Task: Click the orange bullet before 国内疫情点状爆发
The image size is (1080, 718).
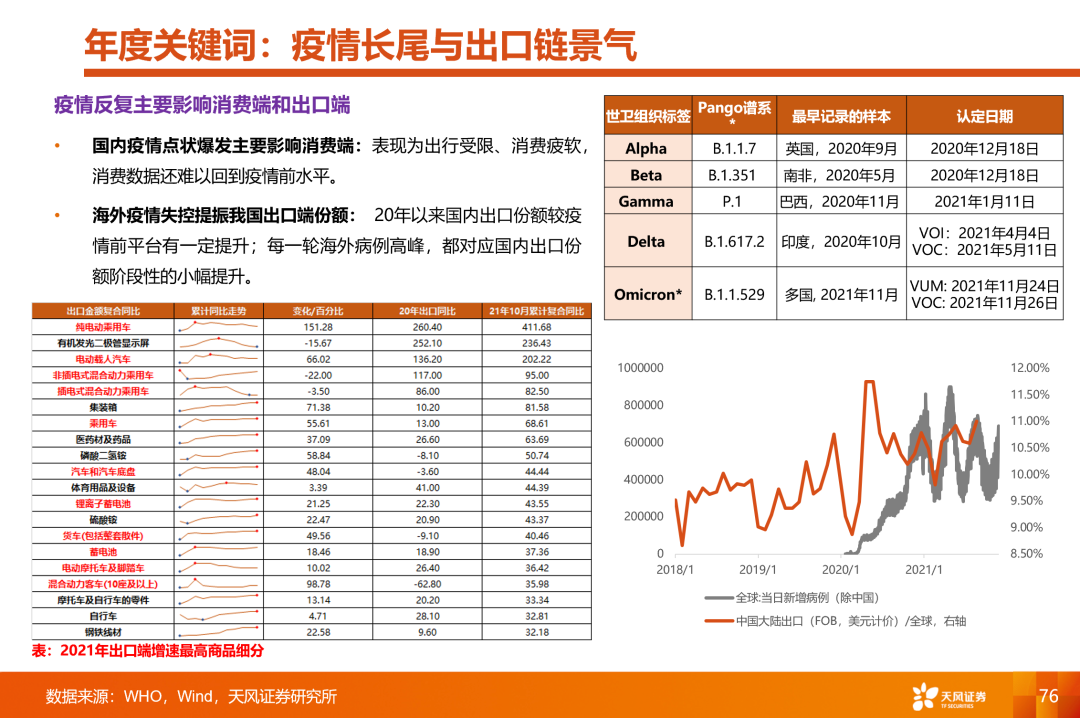Action: tap(58, 146)
